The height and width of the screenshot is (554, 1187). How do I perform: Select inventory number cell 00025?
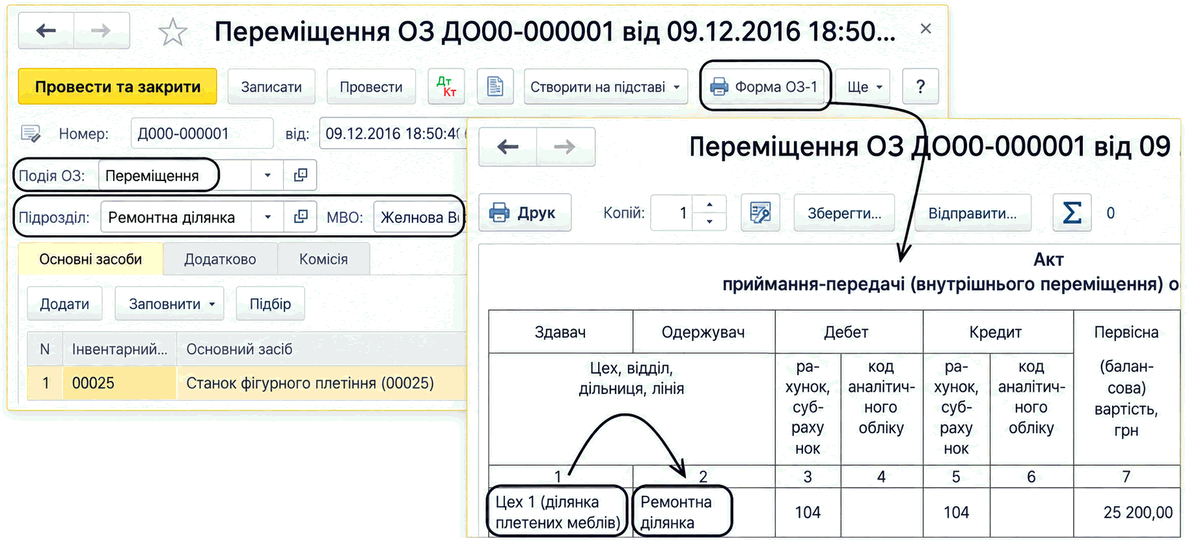click(x=120, y=384)
